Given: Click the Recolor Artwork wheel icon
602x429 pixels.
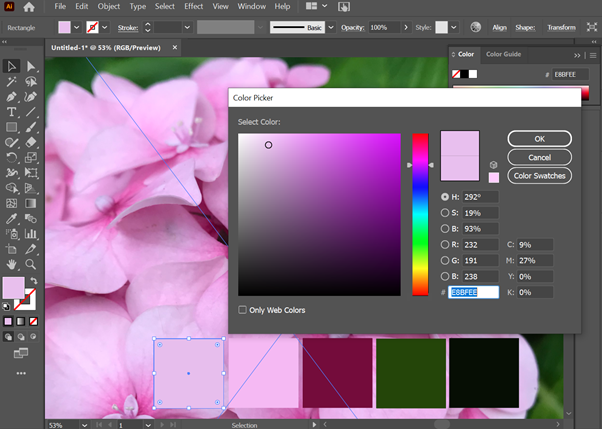Looking at the screenshot, I should pos(476,27).
